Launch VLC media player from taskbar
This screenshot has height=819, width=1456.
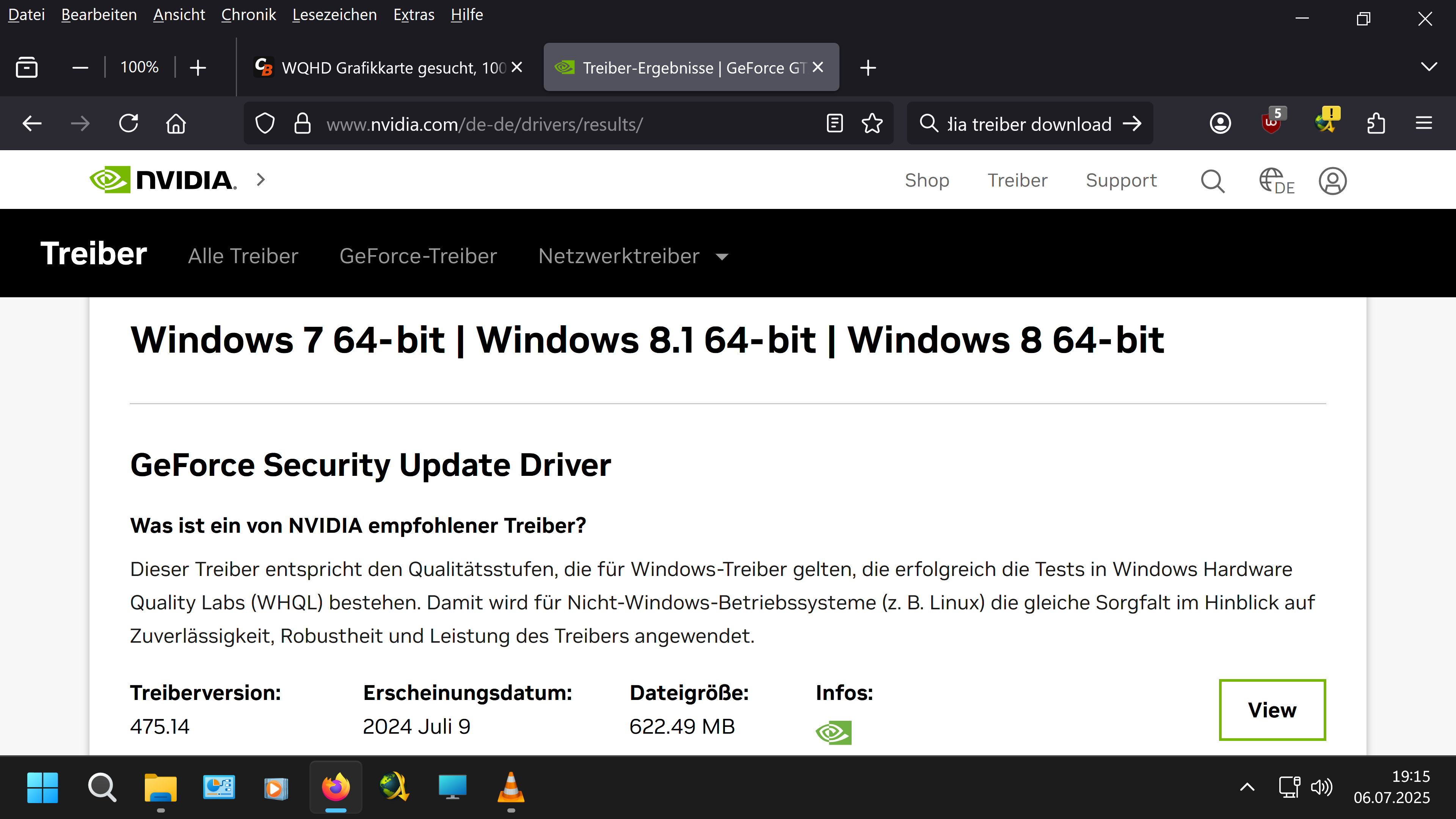pos(510,788)
